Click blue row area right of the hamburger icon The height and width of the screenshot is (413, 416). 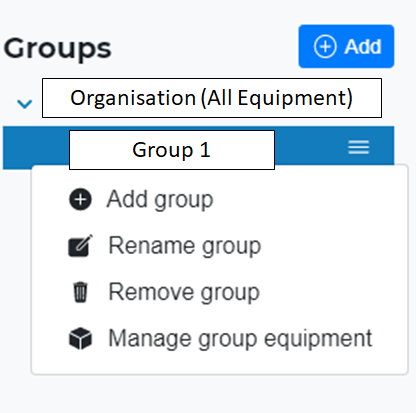(382, 146)
